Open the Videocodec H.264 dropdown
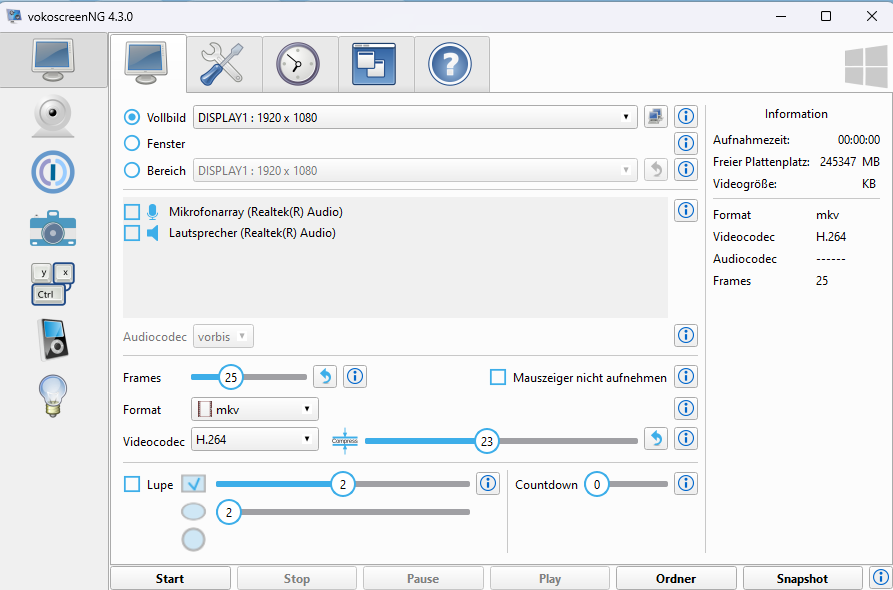893x590 pixels. coord(255,439)
